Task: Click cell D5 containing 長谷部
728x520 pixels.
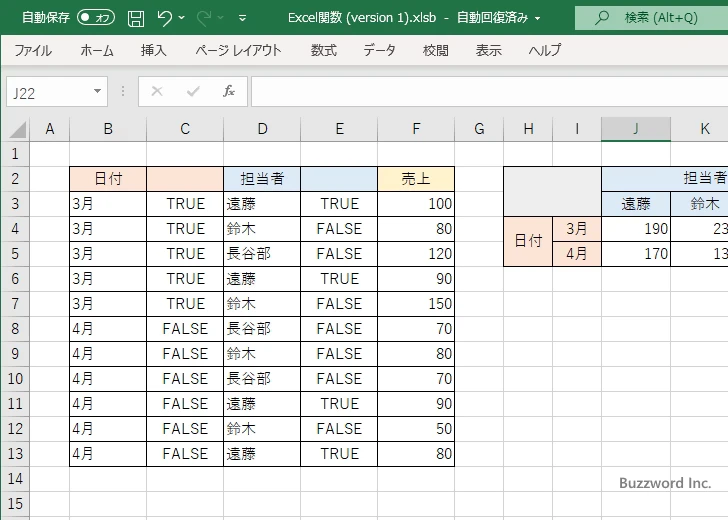Action: [262, 254]
